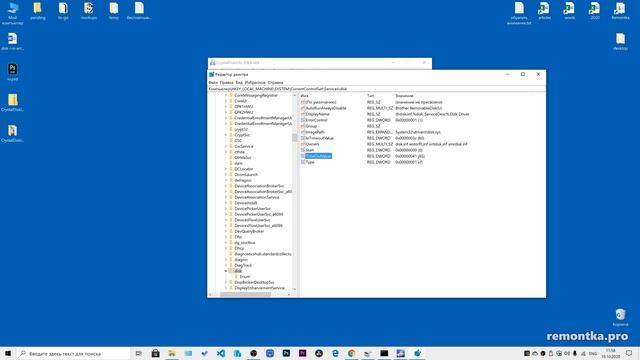The image size is (640, 360).
Task: Open the Windows Start menu
Action: (x=8, y=353)
